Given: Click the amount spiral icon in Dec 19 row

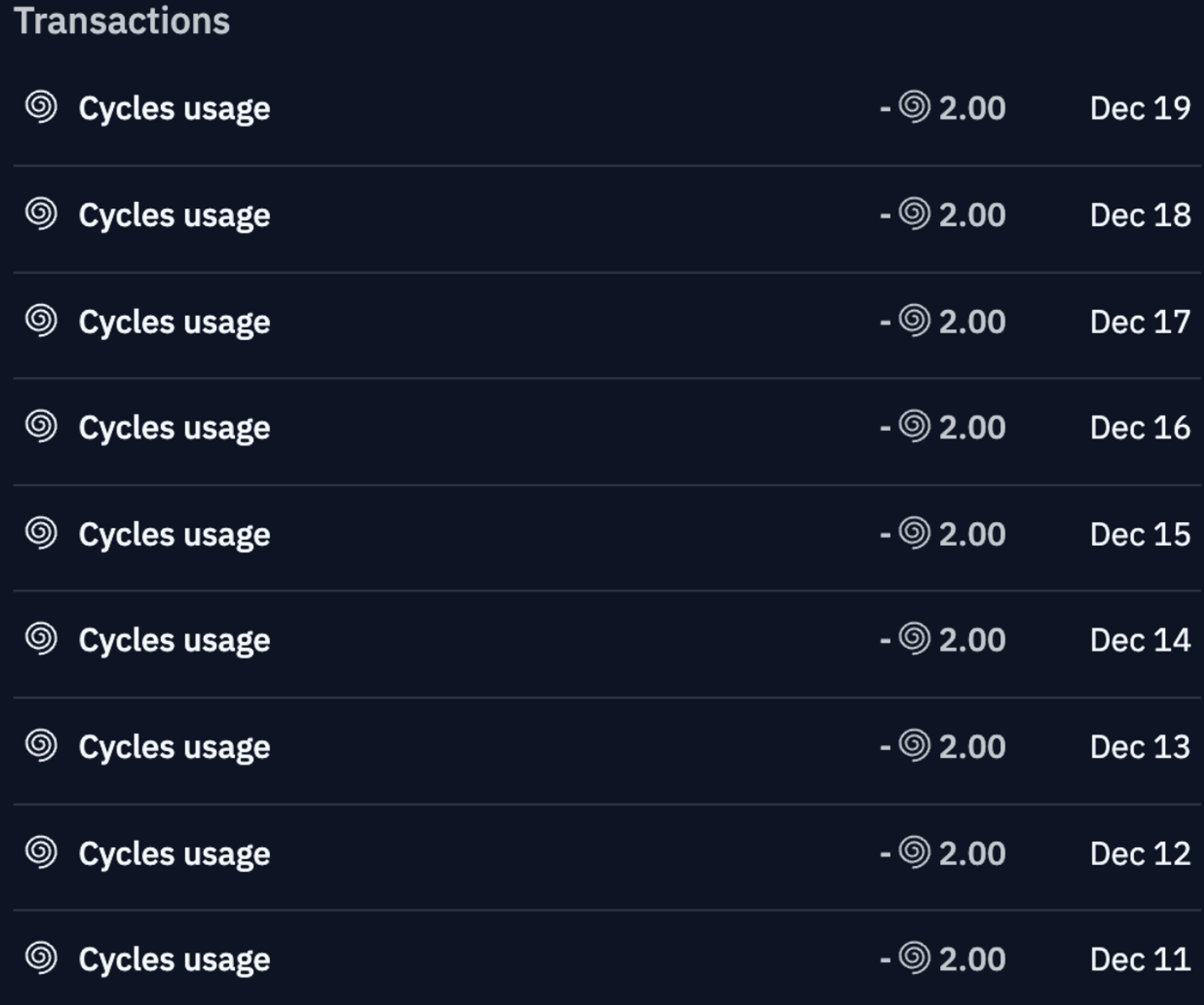Looking at the screenshot, I should pos(914,107).
